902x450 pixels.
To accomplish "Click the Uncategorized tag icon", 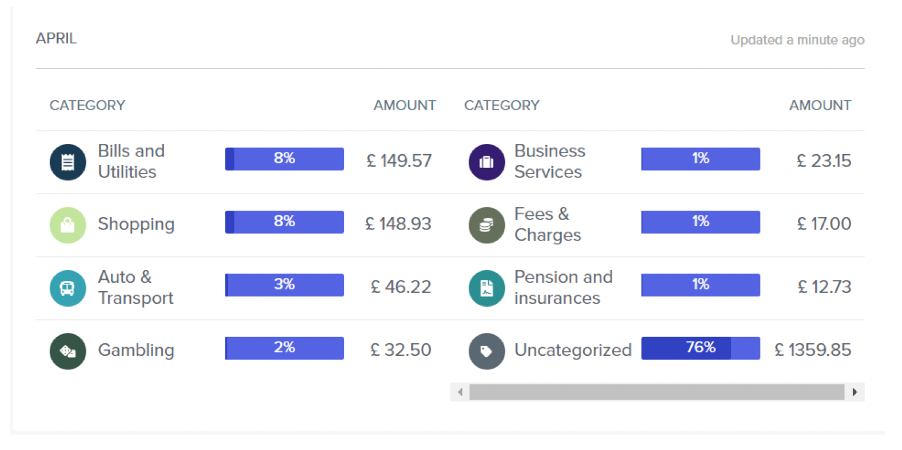I will [486, 350].
